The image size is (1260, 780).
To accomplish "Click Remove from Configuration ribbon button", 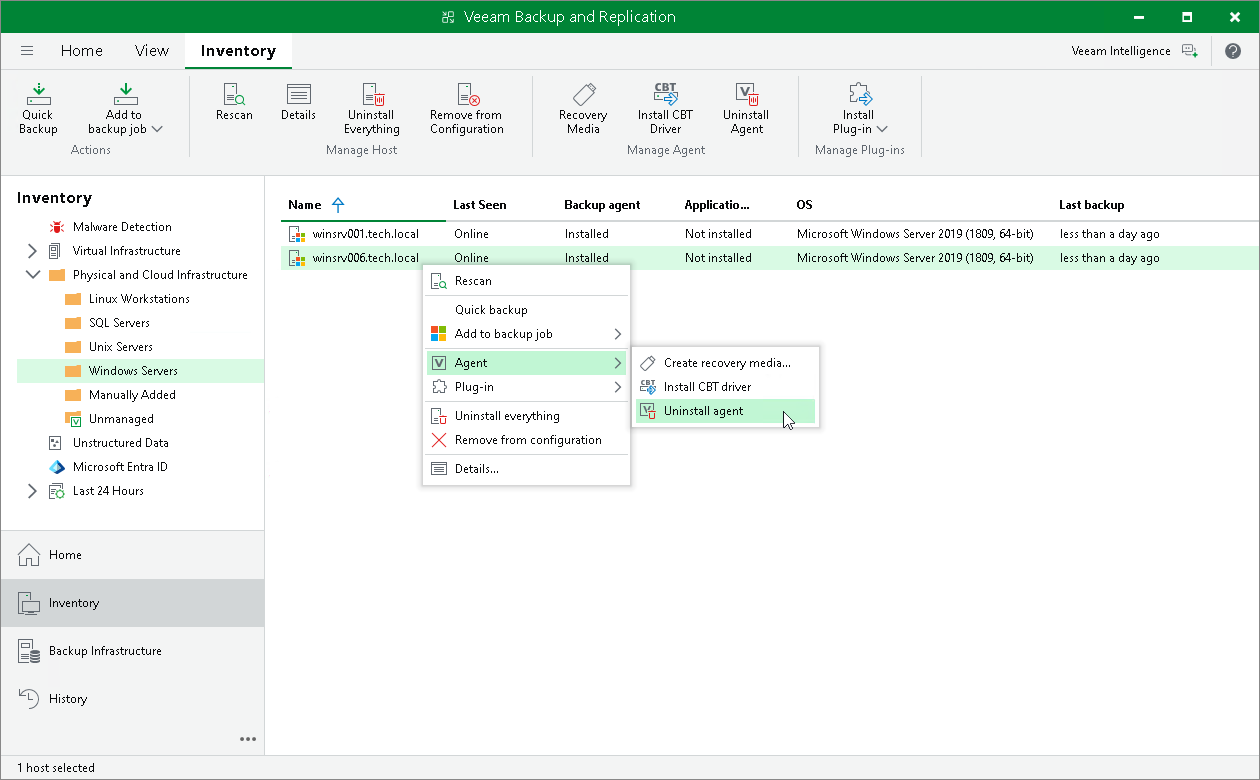I will (x=467, y=108).
